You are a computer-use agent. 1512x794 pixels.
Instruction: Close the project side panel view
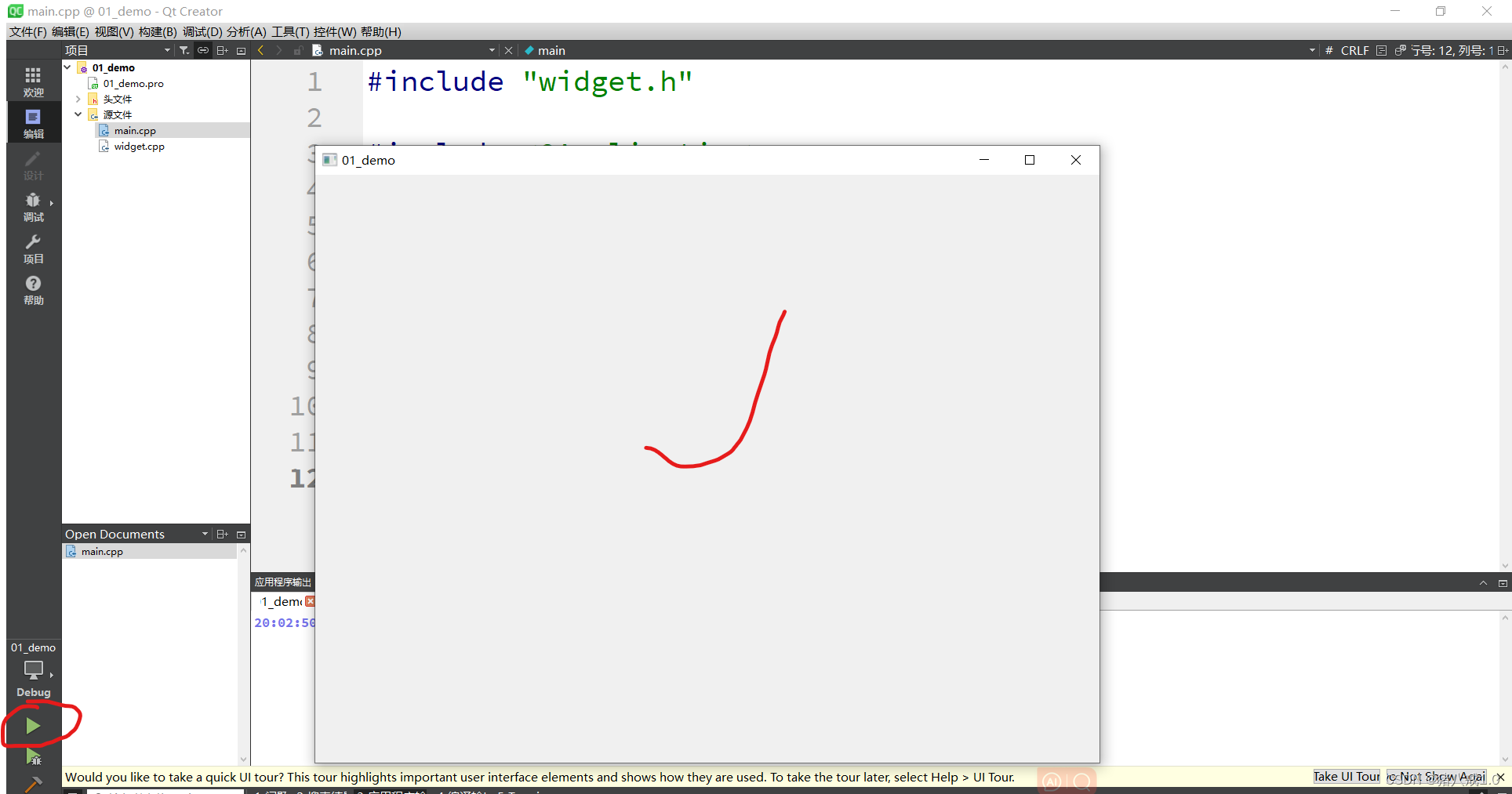tap(242, 50)
